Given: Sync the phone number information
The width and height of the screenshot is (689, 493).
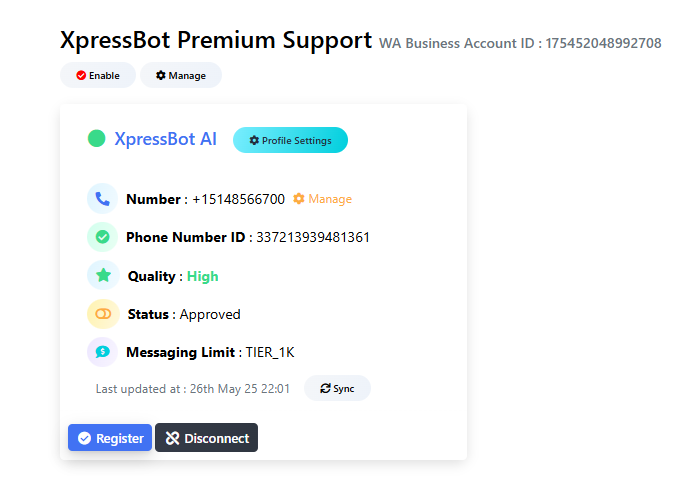Looking at the screenshot, I should pos(337,388).
